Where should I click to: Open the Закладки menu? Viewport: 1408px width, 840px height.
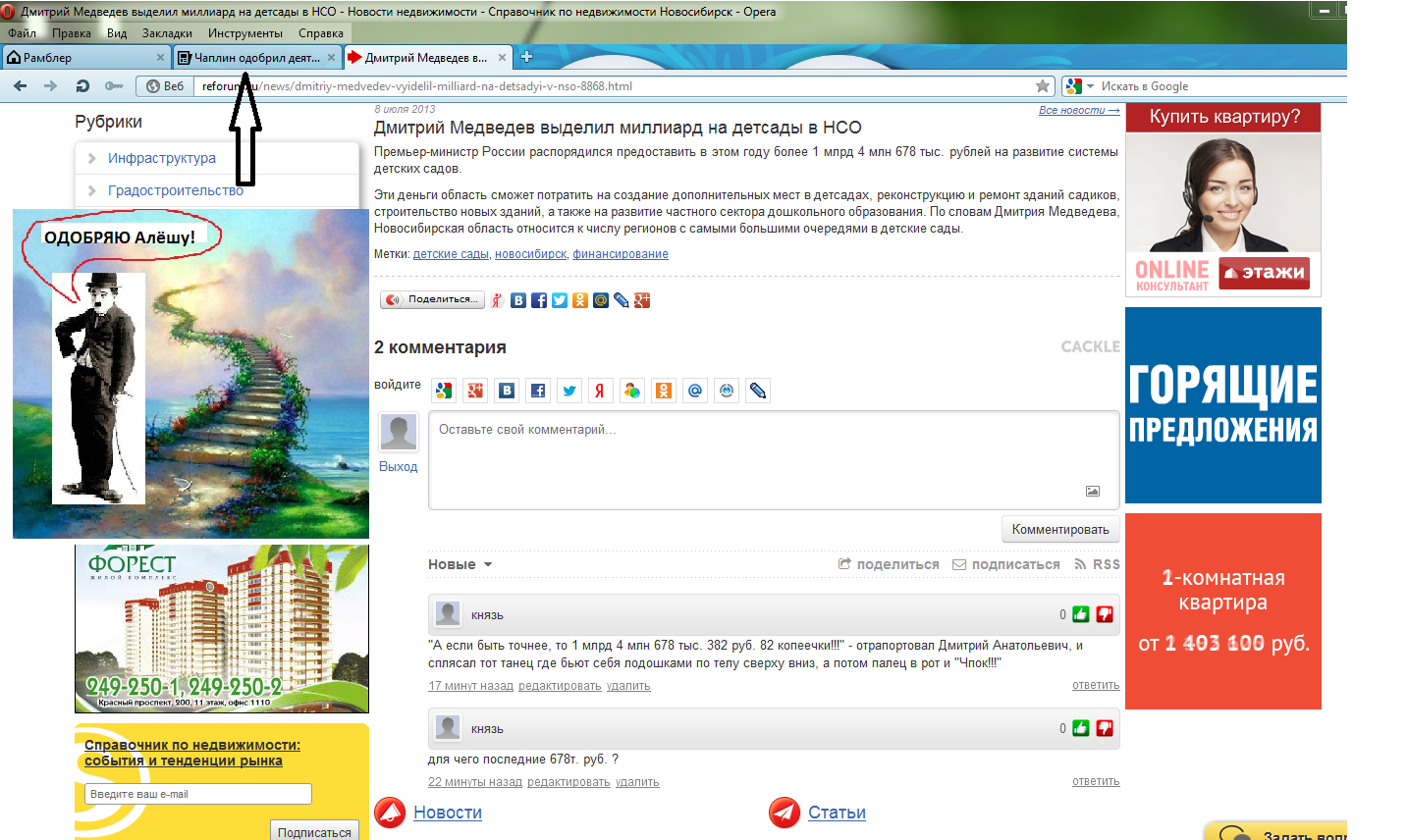pyautogui.click(x=167, y=33)
